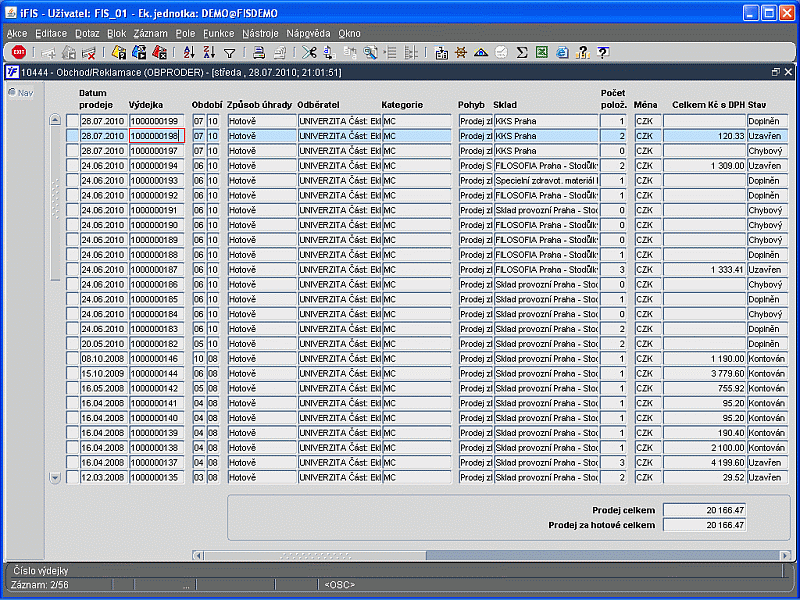This screenshot has width=800, height=600.
Task: Click the round clock icon
Action: 502,52
